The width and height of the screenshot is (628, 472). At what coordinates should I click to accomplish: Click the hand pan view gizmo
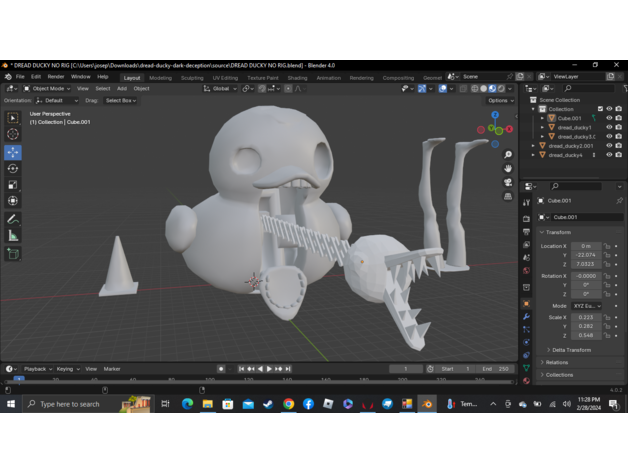click(x=508, y=169)
